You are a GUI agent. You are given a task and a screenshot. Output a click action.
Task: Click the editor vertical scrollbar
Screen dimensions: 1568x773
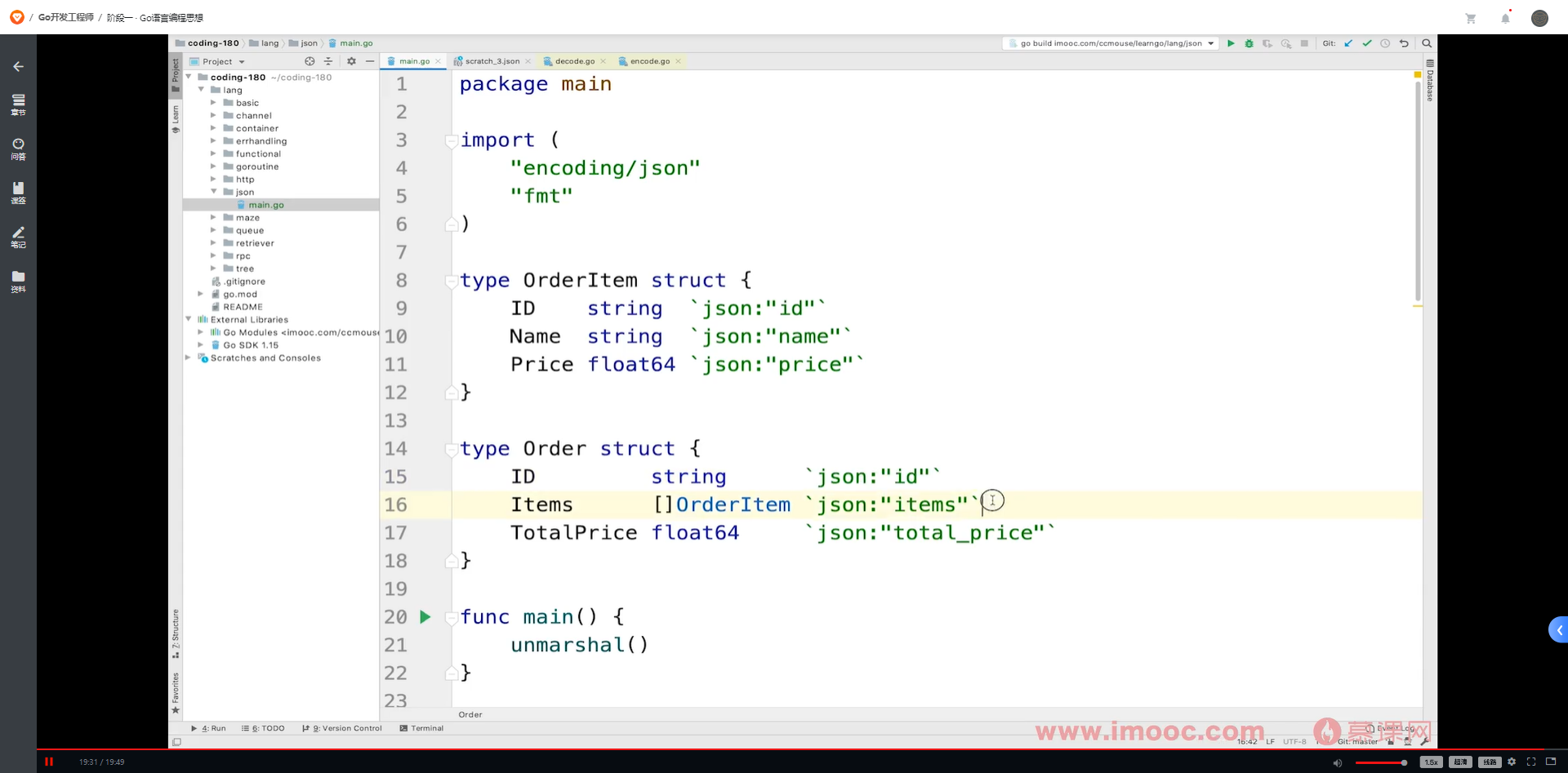(x=1418, y=189)
